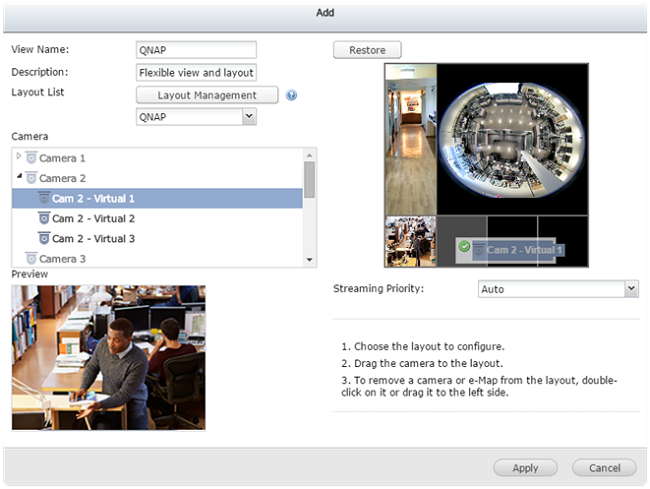Select Camera 3 in the tree
Image resolution: width=650 pixels, height=489 pixels.
62,259
